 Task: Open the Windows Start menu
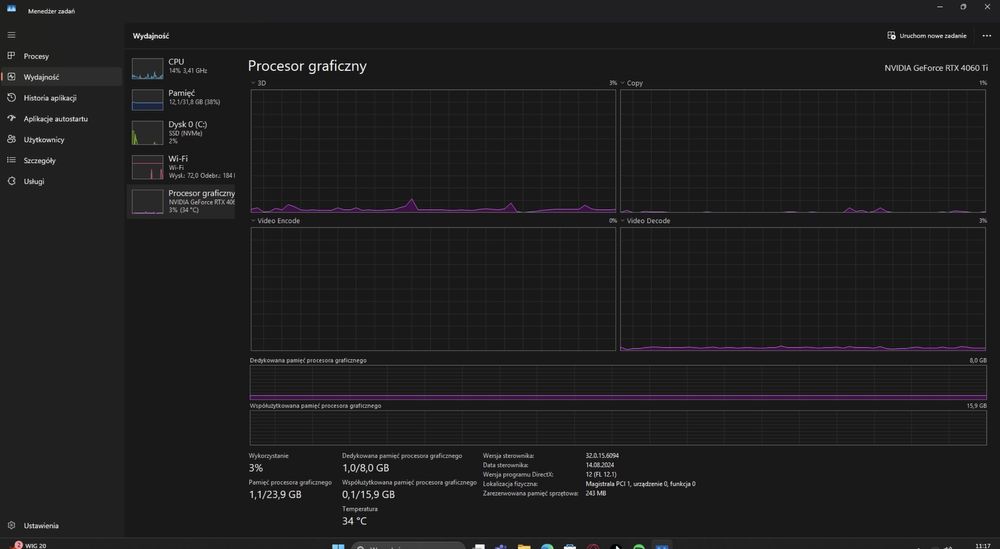point(337,545)
